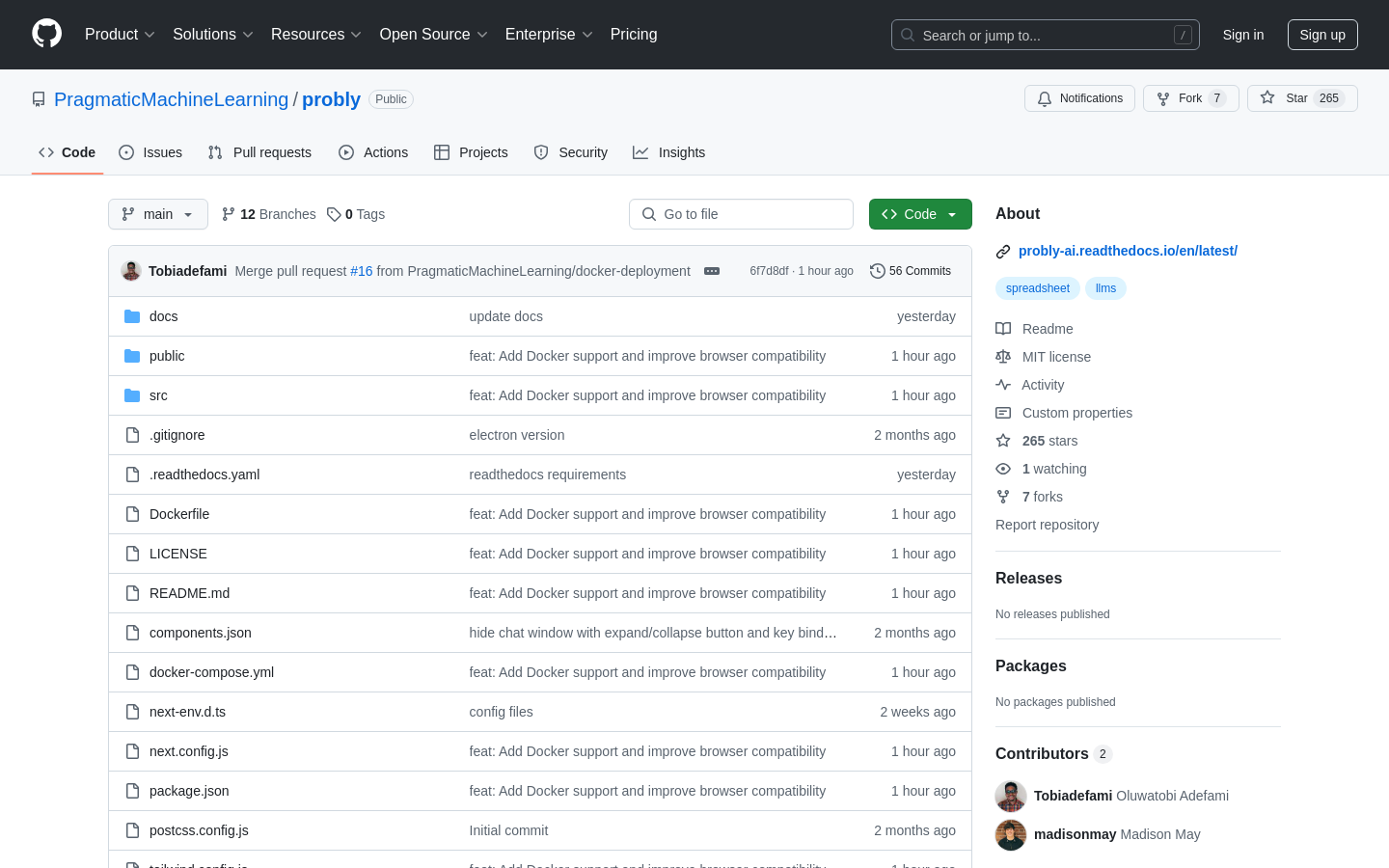
Task: Select the llms topic tag
Action: pyautogui.click(x=1105, y=288)
